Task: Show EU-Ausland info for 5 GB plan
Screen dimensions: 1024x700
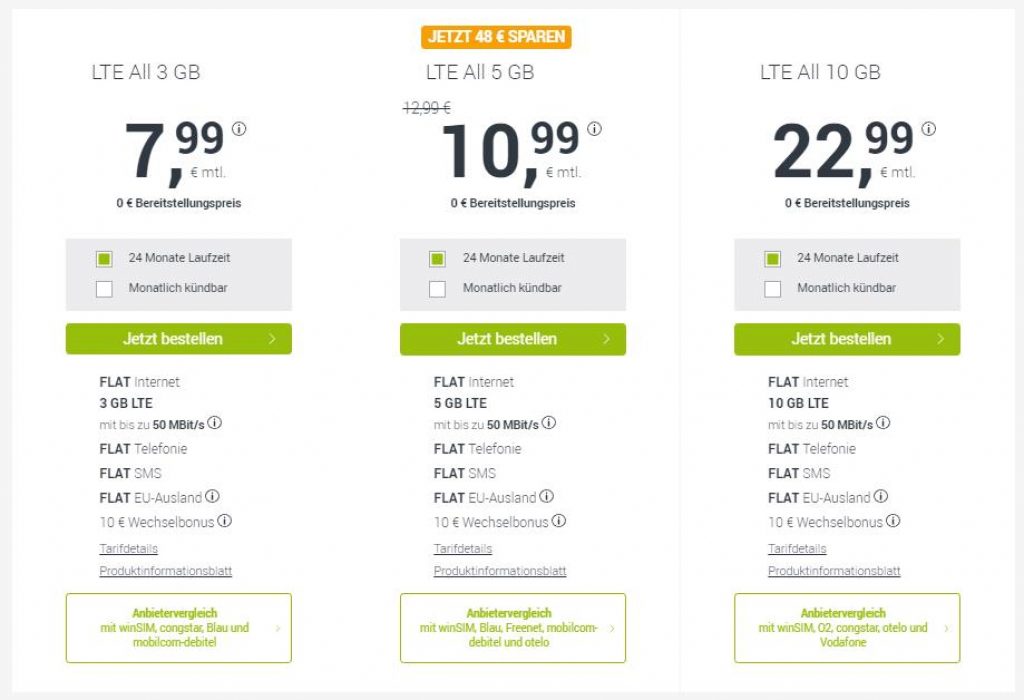Action: click(547, 496)
